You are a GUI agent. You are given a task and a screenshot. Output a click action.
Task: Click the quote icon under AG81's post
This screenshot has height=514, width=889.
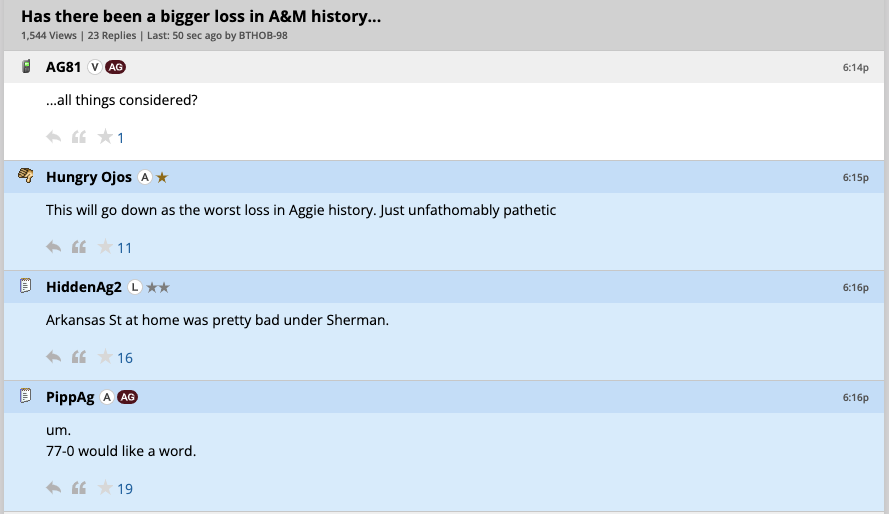(79, 137)
